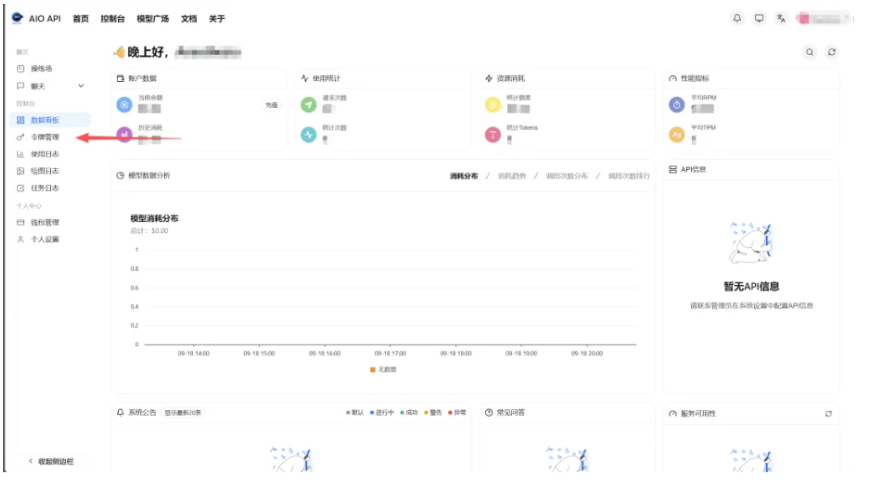Viewport: 892px width, 488px height.
Task: Click the 使用统计 pulse icon
Action: (x=304, y=78)
